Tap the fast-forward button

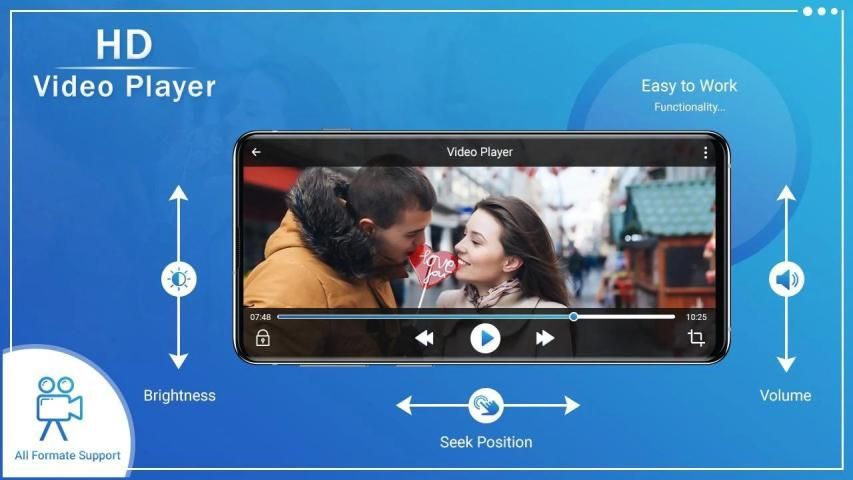tap(545, 338)
